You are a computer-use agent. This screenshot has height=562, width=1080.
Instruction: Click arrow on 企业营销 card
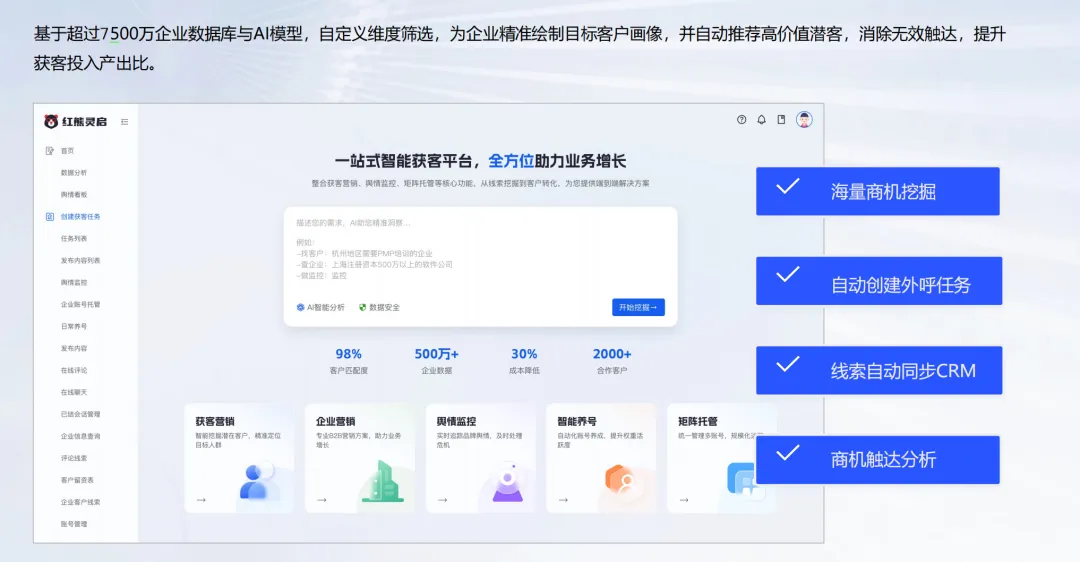(322, 500)
